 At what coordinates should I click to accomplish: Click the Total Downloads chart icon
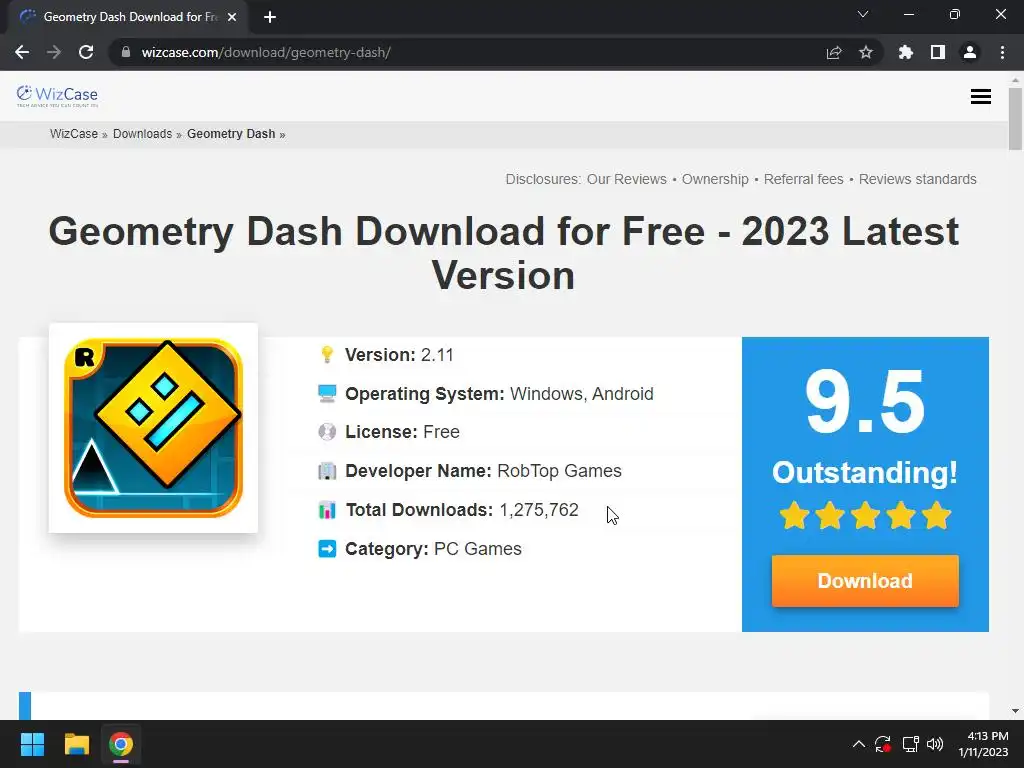pos(327,510)
